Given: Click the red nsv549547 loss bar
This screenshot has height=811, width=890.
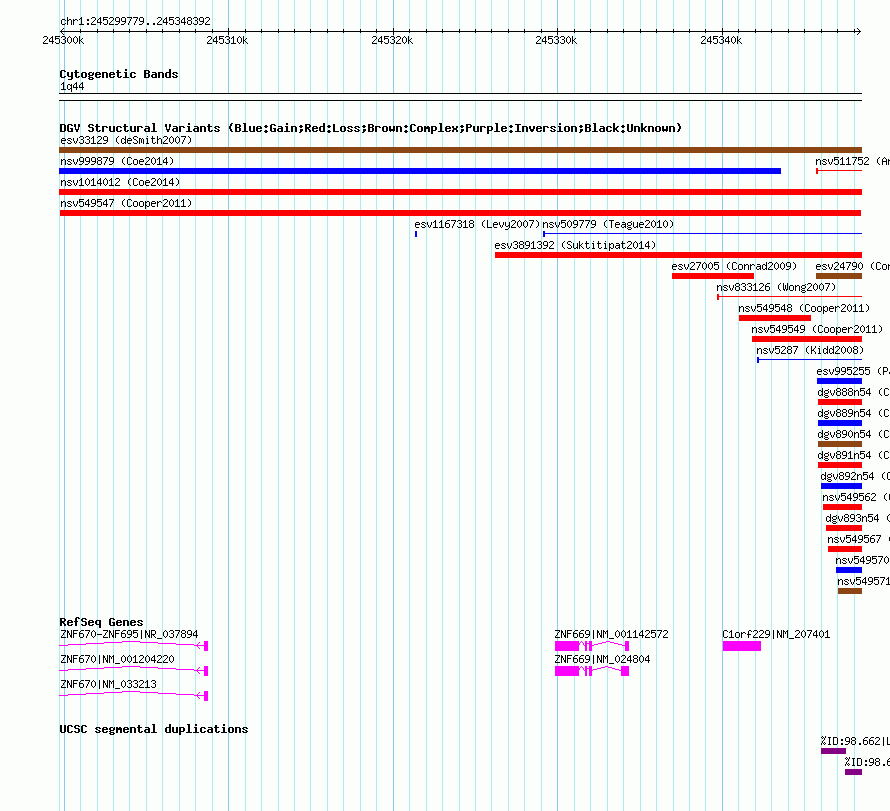Looking at the screenshot, I should pos(460,213).
